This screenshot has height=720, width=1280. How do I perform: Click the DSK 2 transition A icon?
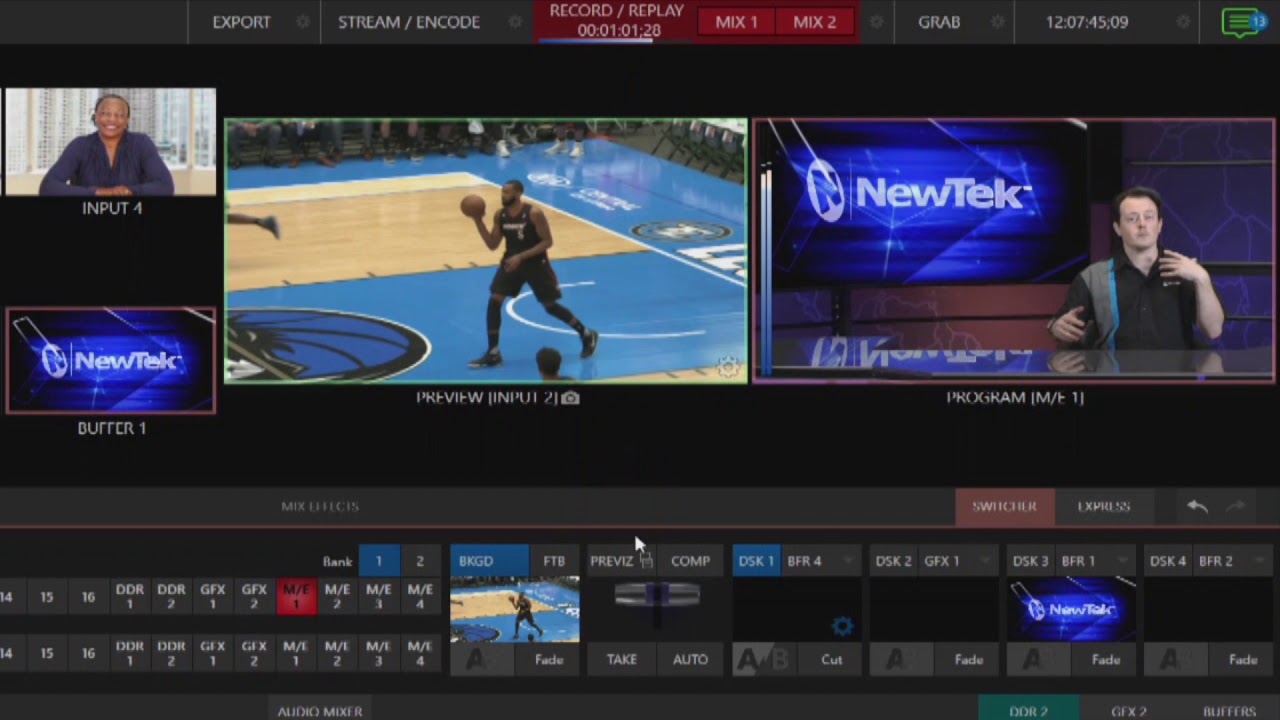tap(901, 660)
